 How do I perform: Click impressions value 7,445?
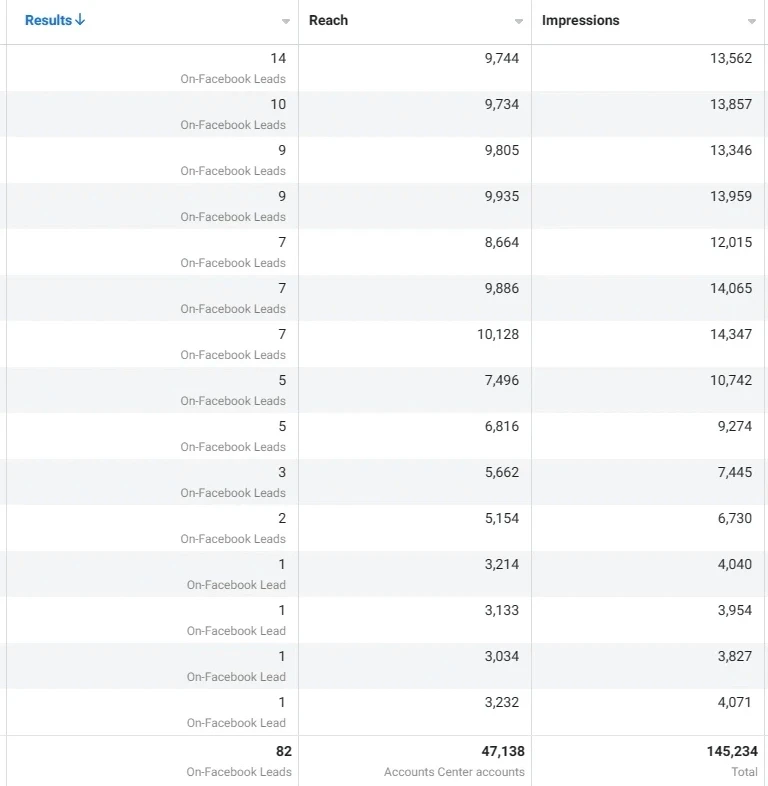735,473
